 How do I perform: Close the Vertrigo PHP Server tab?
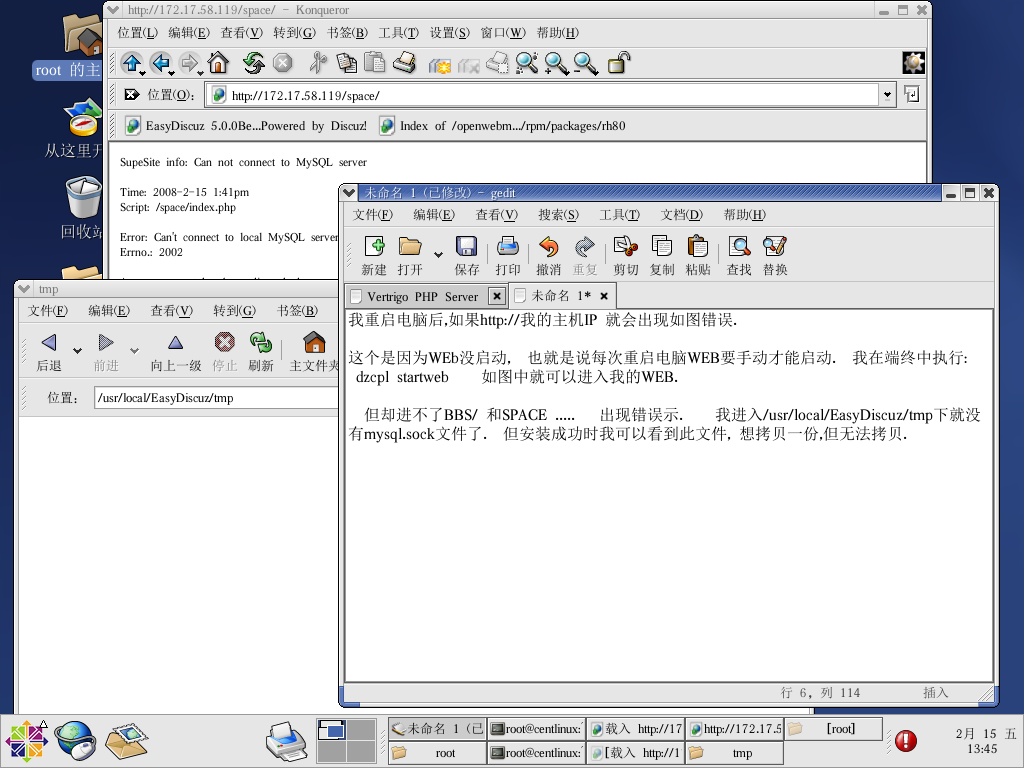(497, 296)
